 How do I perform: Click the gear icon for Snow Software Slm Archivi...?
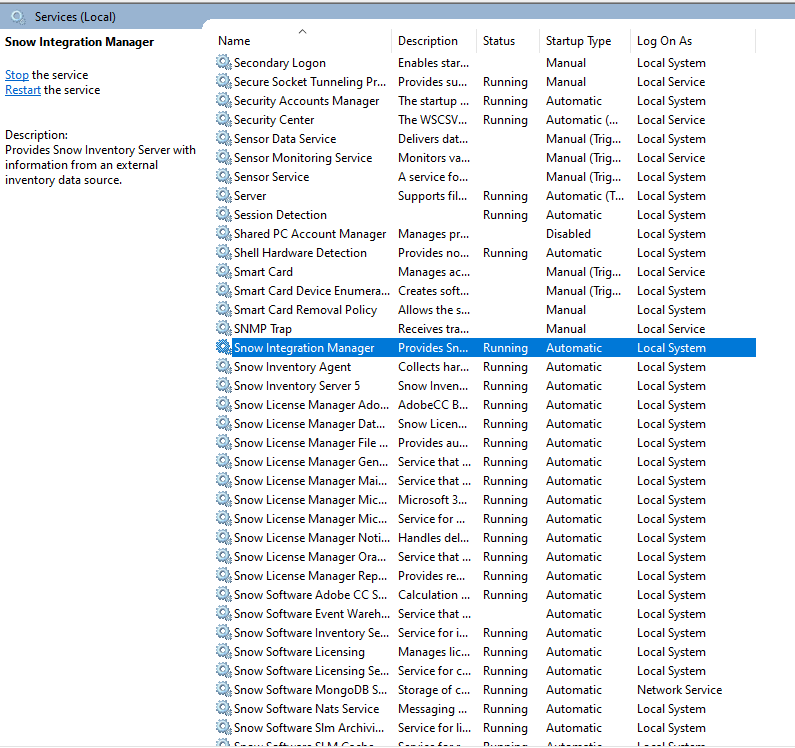[224, 727]
